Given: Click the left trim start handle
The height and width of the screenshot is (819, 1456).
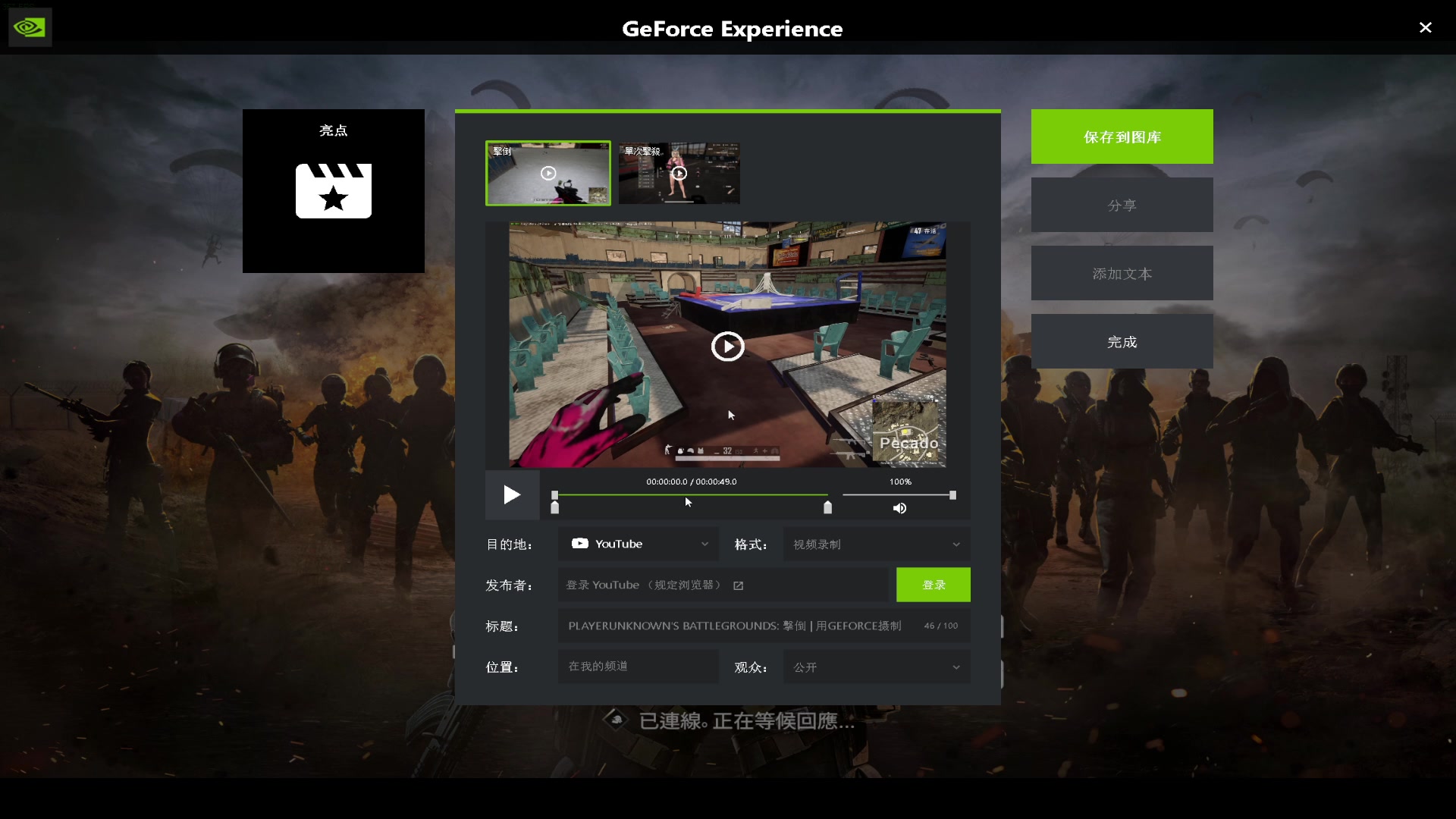Looking at the screenshot, I should coord(554,507).
